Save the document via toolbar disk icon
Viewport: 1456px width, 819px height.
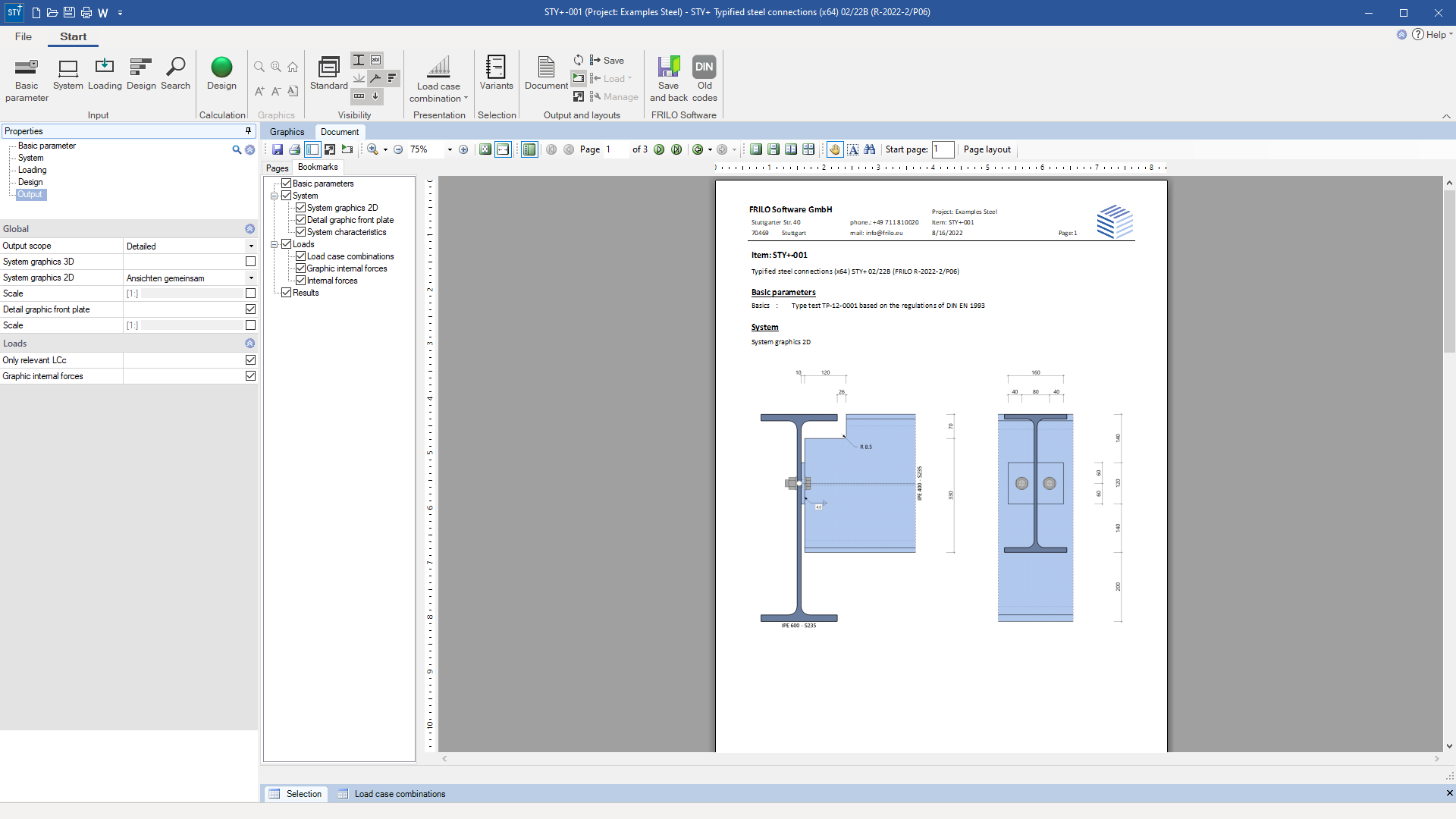278,149
